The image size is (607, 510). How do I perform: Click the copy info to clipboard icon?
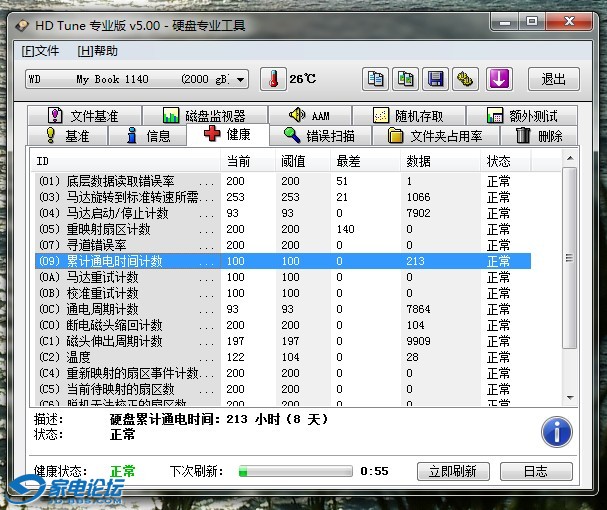375,79
